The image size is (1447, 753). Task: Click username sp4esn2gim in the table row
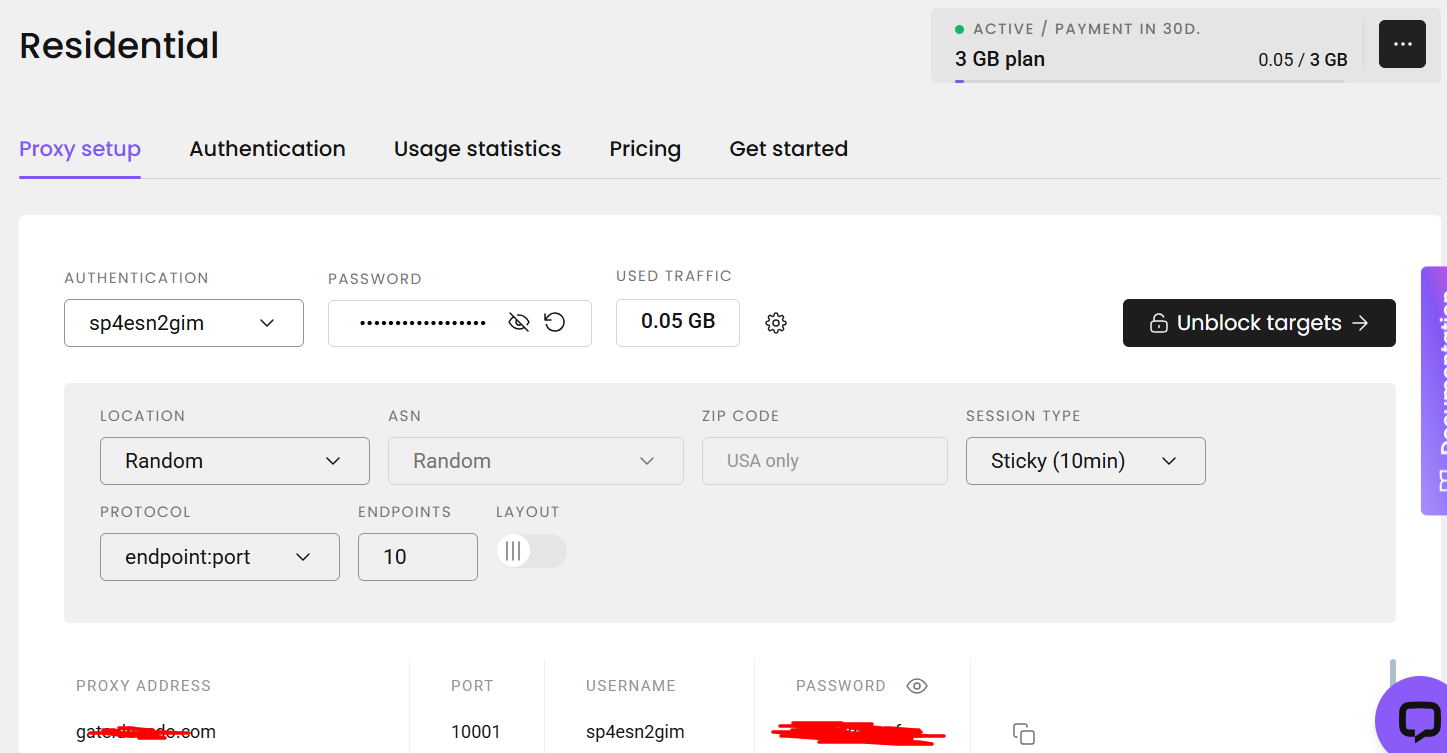point(635,732)
